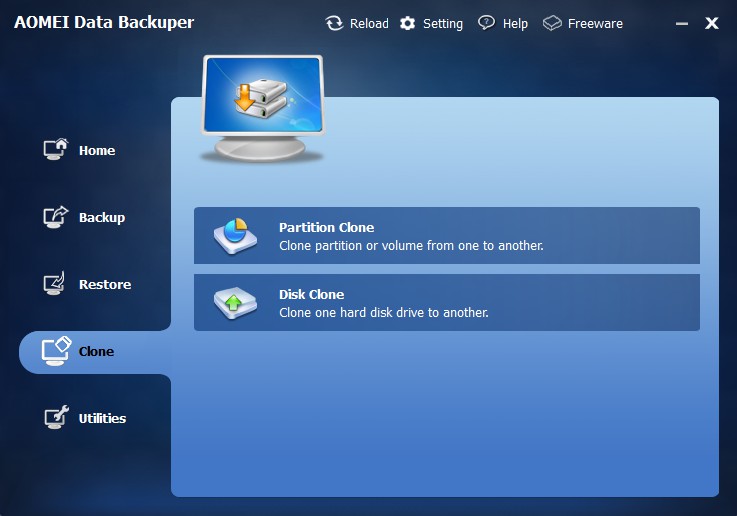Close the AOMEI Data Backuper window
Image resolution: width=737 pixels, height=516 pixels.
[x=712, y=23]
